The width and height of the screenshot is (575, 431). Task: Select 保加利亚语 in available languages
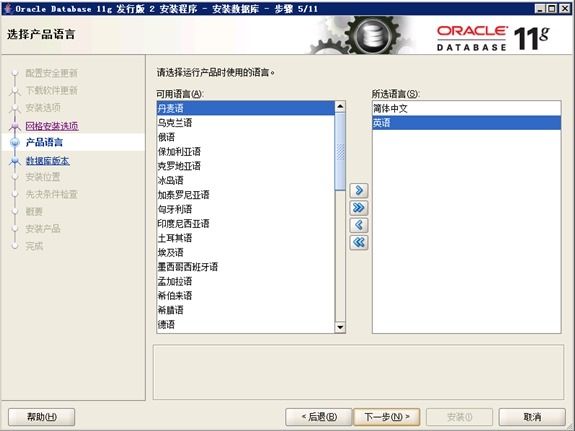click(246, 151)
